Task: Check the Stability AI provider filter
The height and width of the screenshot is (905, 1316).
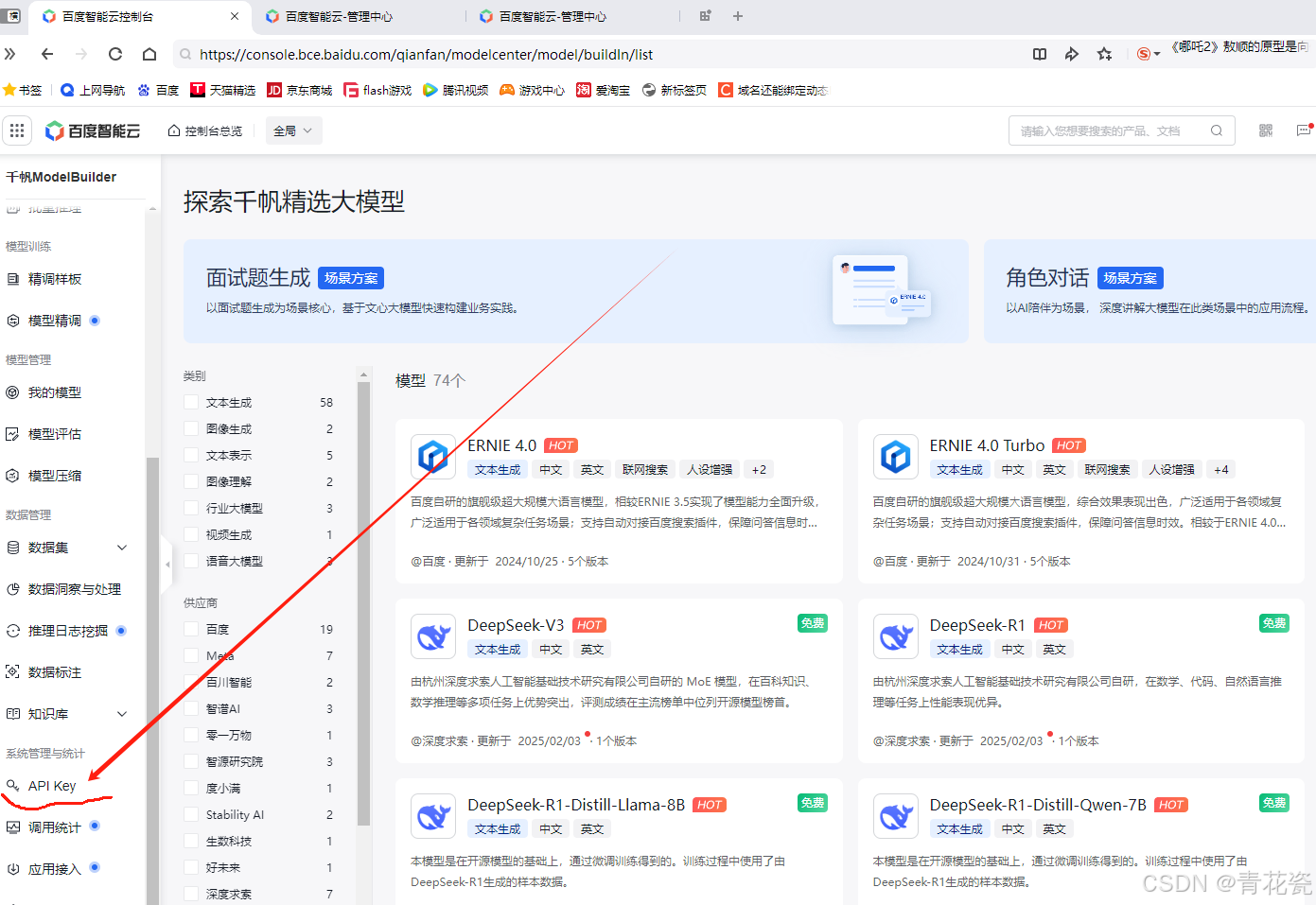Action: [x=191, y=814]
